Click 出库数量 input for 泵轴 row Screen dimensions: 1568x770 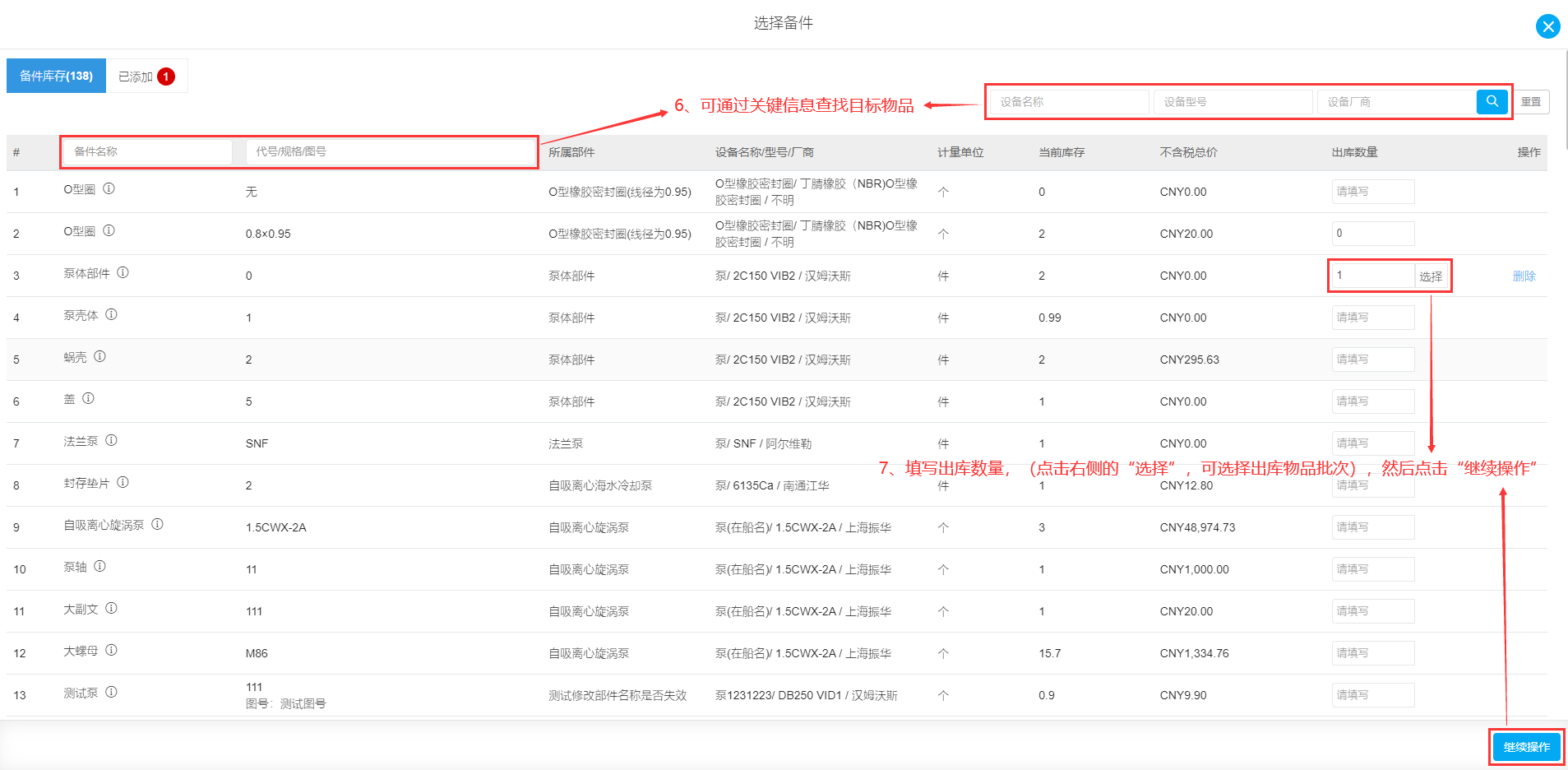coord(1373,569)
